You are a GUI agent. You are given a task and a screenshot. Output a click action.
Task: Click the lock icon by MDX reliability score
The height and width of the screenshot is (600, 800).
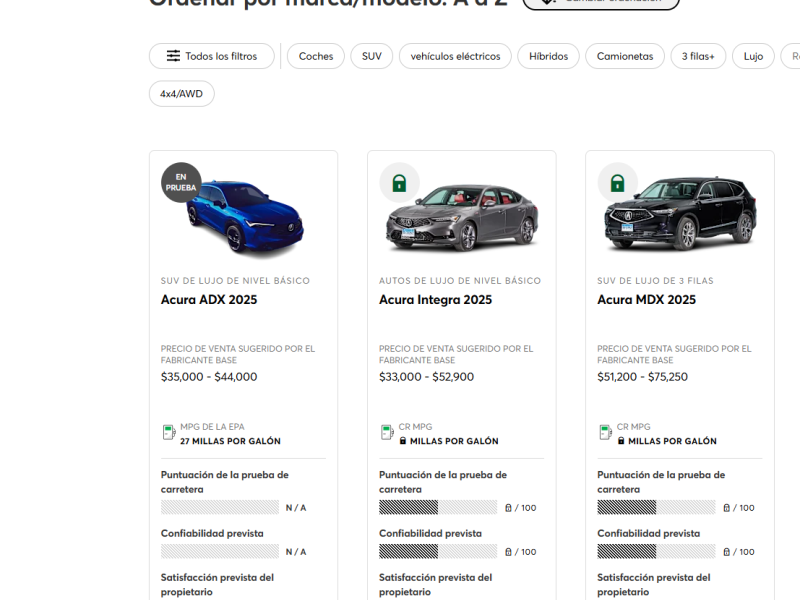tap(727, 552)
